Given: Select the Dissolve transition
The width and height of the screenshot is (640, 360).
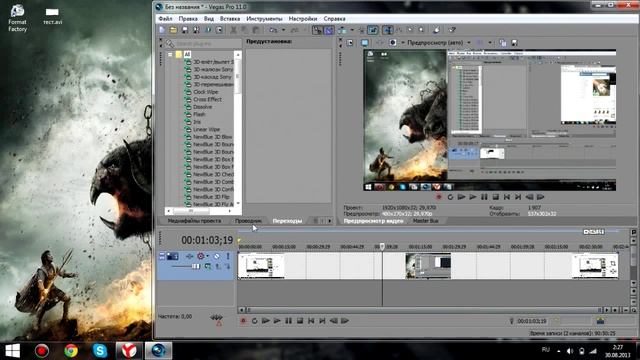Looking at the screenshot, I should tap(202, 107).
